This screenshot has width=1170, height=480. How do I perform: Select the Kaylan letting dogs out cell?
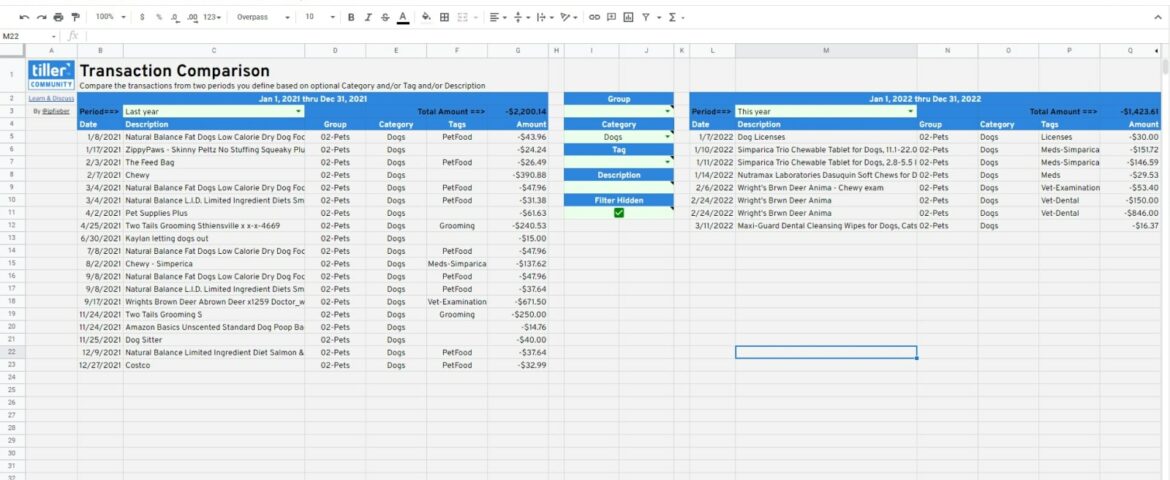[214, 238]
